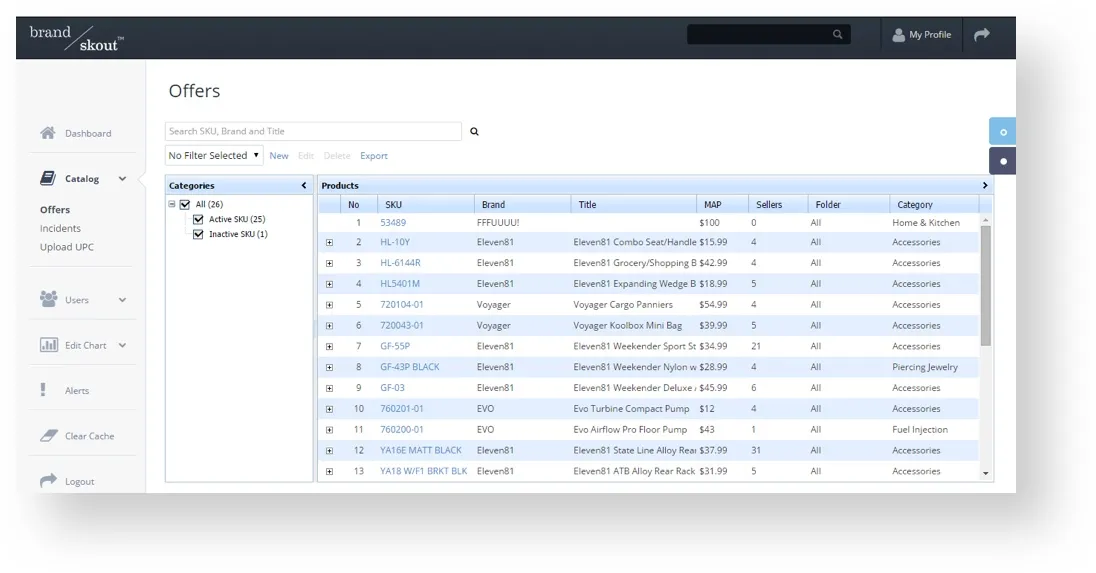The width and height of the screenshot is (1096, 573).
Task: Click the light blue side tab button
Action: click(x=1002, y=131)
